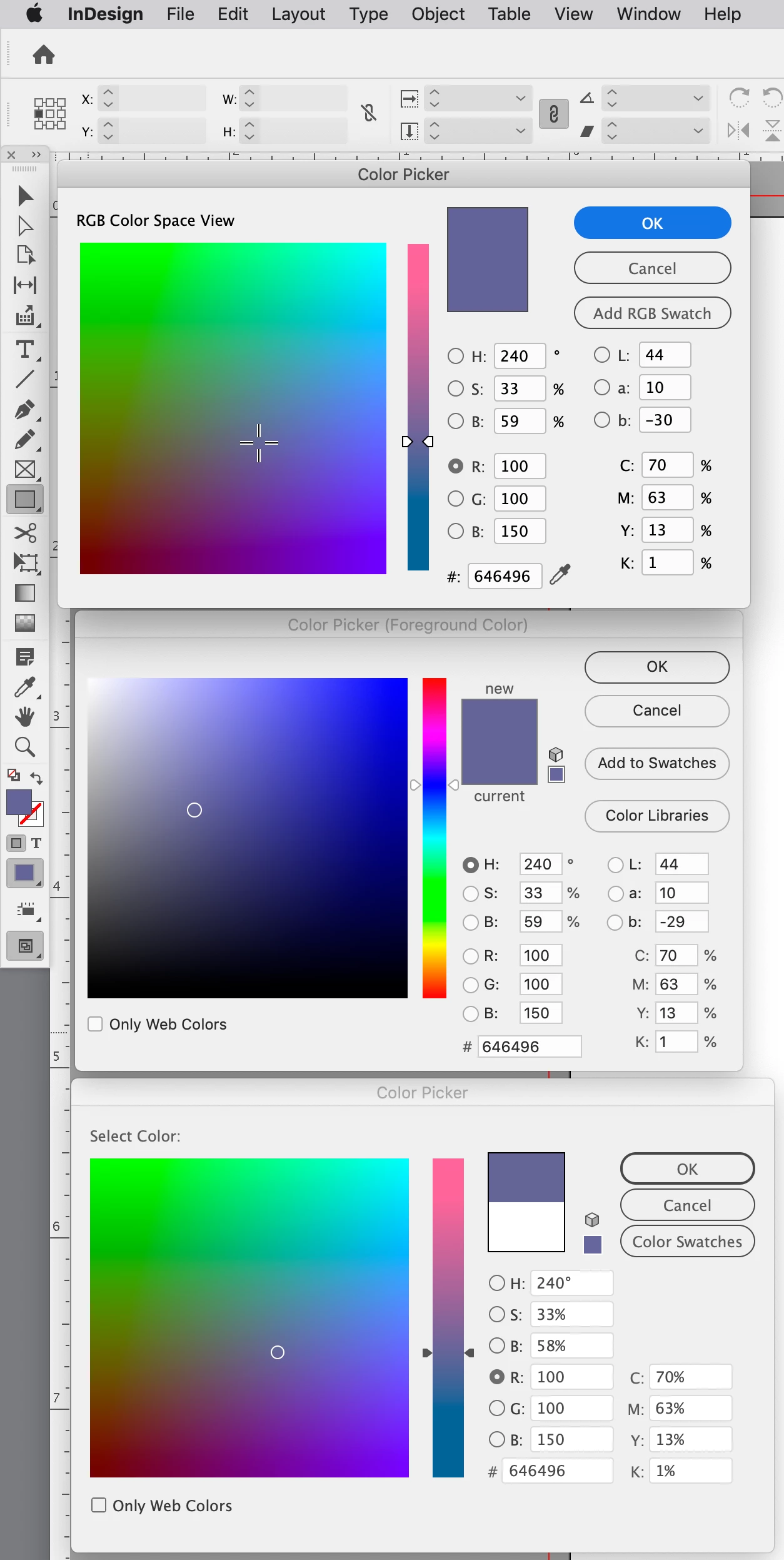Select H radio in Select Color dialog
The image size is (784, 1560).
pyautogui.click(x=497, y=1283)
